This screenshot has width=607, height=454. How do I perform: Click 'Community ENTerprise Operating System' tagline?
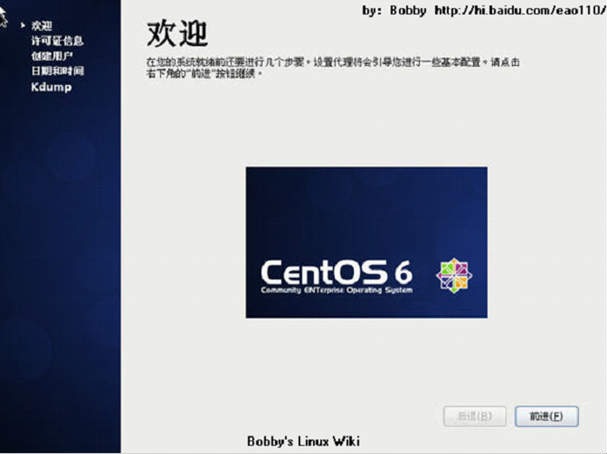[336, 290]
